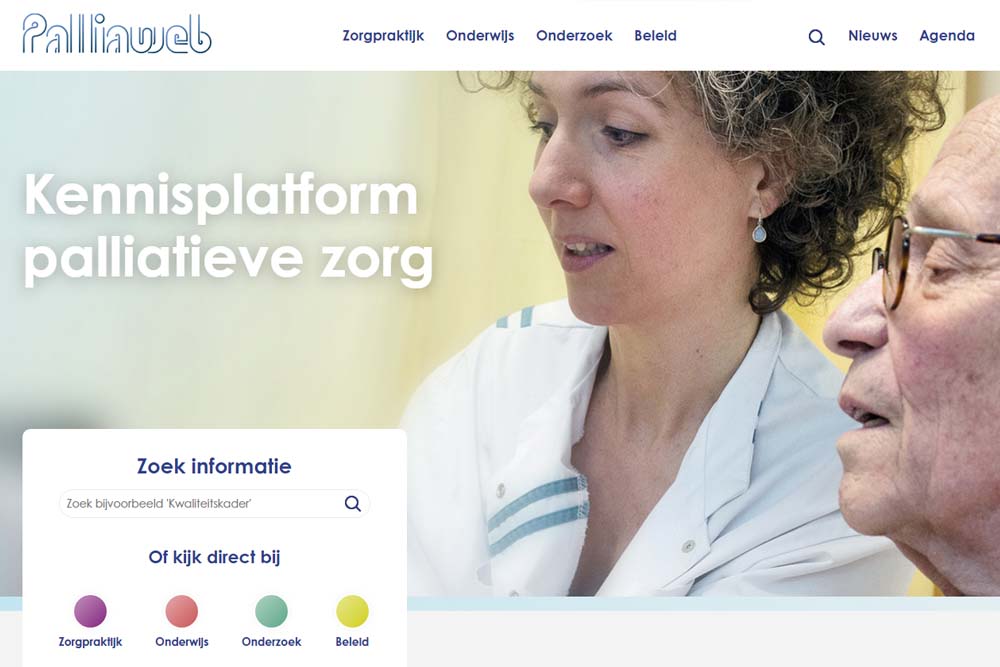1000x667 pixels.
Task: Open Zorgpraktijk in top navigation
Action: pos(383,36)
